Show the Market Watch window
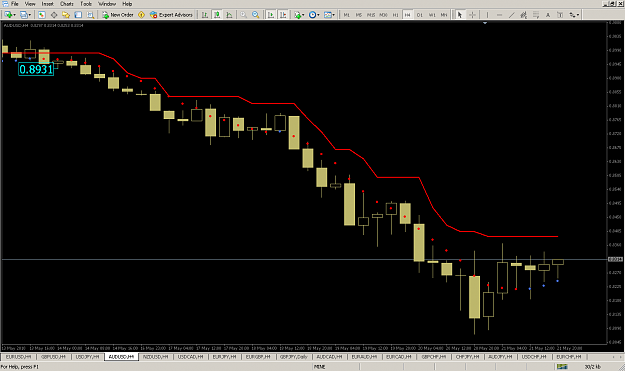The image size is (625, 371). [41, 15]
